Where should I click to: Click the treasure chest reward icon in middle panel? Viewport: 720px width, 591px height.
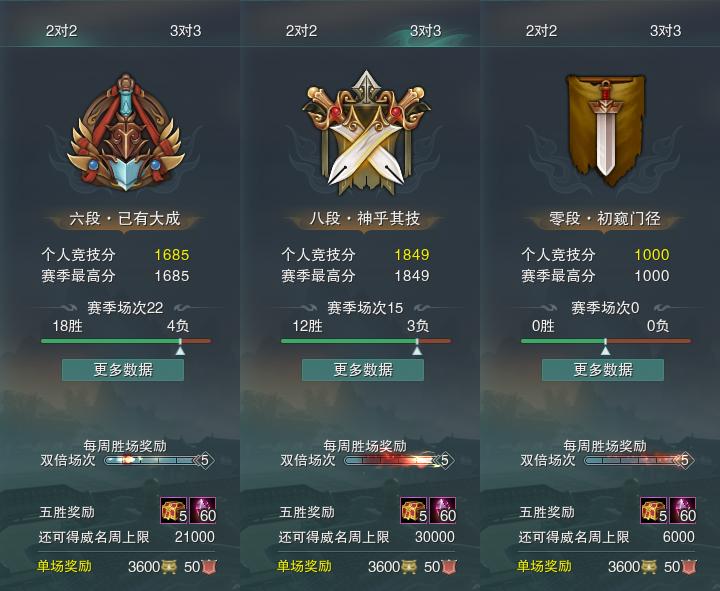click(414, 510)
